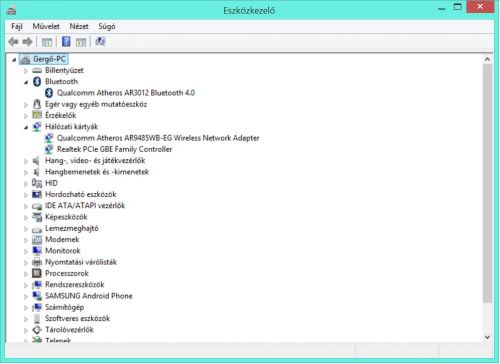Minimize the Eszközkezelő window
The width and height of the screenshot is (500, 364).
[442, 7]
